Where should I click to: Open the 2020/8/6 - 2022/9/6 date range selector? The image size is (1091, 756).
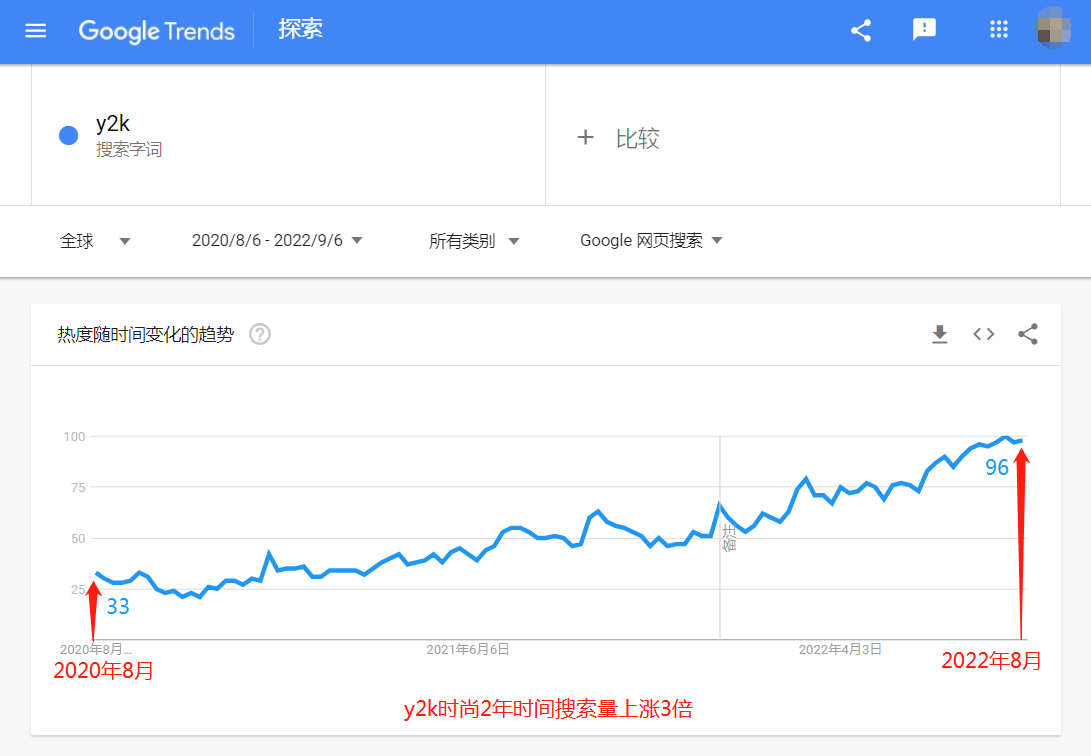[277, 241]
